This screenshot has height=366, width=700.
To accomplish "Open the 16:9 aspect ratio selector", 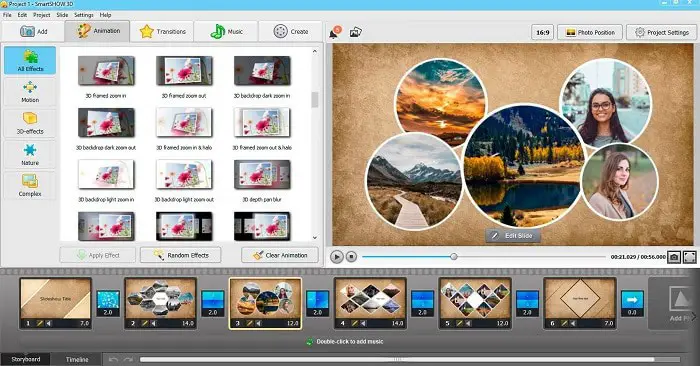I will (x=542, y=33).
